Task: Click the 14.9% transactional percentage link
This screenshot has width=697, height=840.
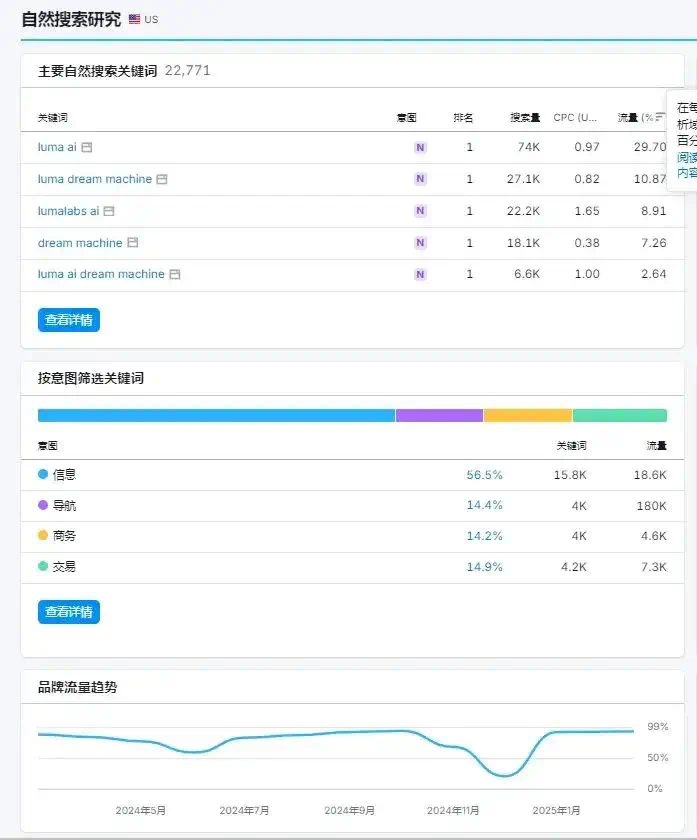Action: pyautogui.click(x=484, y=567)
